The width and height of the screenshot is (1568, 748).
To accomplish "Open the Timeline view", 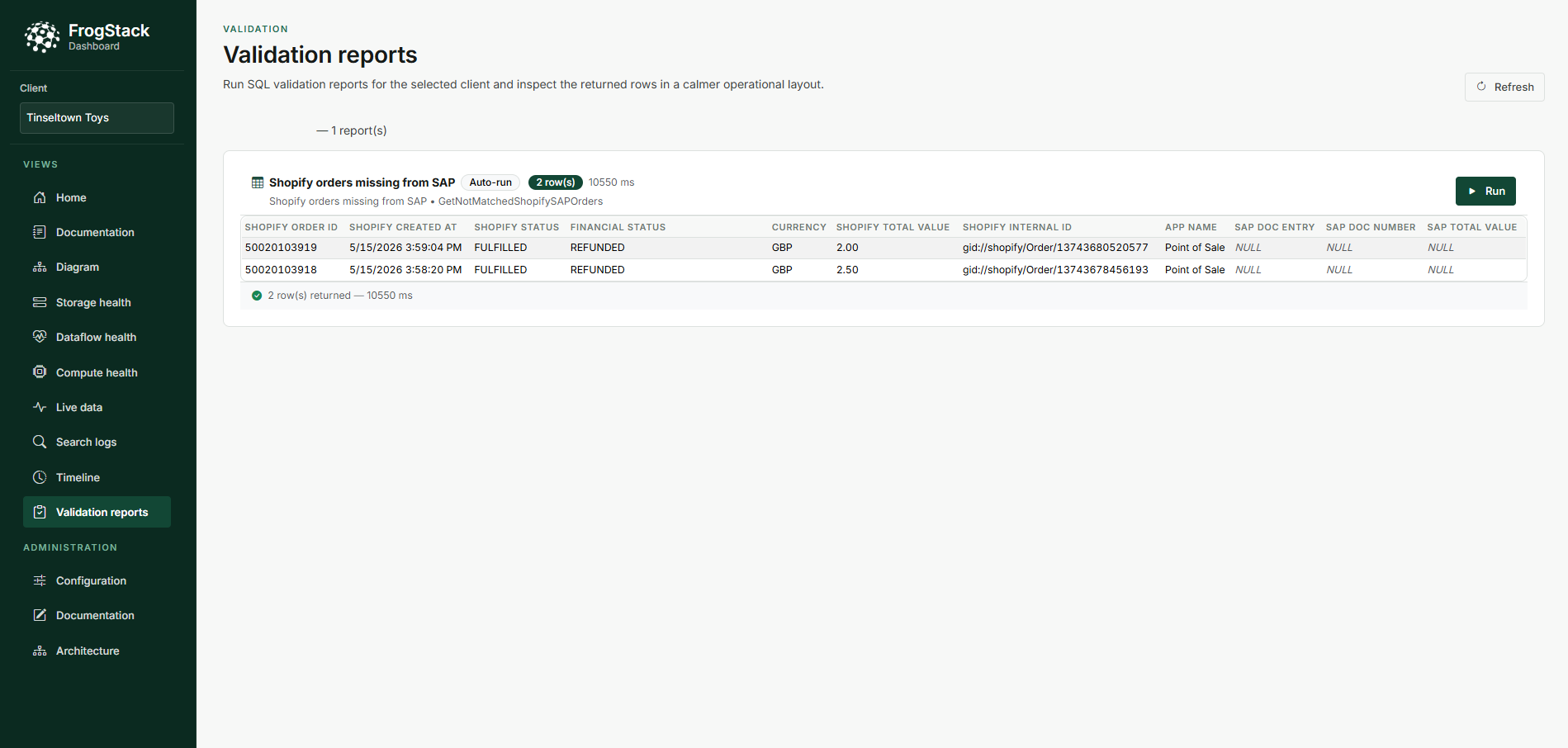I will pos(97,477).
